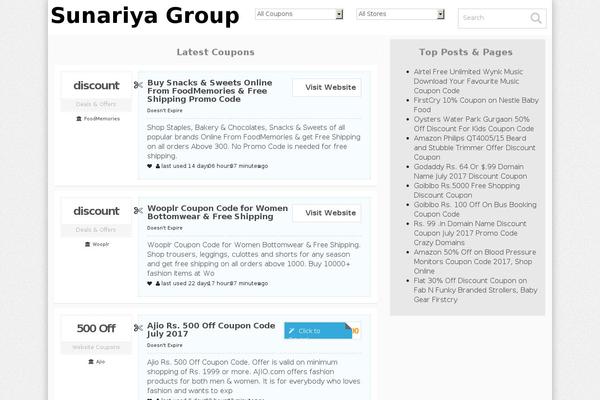Click the blue 'Click to' reveal coupon button
600x400 pixels.
[x=318, y=331]
